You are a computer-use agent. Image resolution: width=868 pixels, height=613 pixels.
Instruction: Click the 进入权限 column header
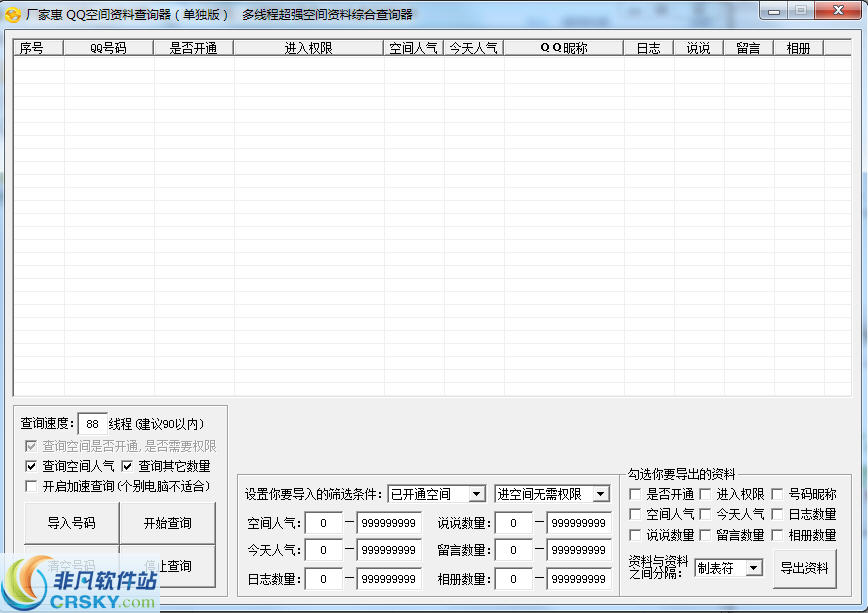[308, 48]
